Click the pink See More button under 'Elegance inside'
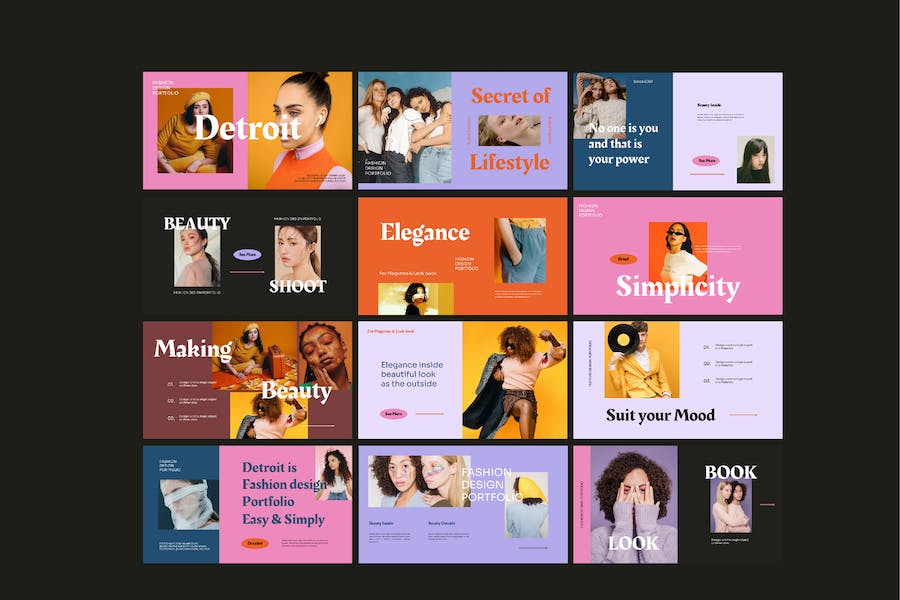This screenshot has height=600, width=900. point(393,413)
